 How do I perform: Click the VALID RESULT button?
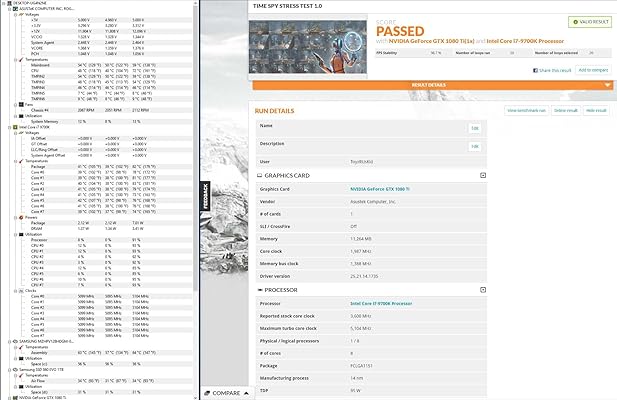tap(589, 21)
